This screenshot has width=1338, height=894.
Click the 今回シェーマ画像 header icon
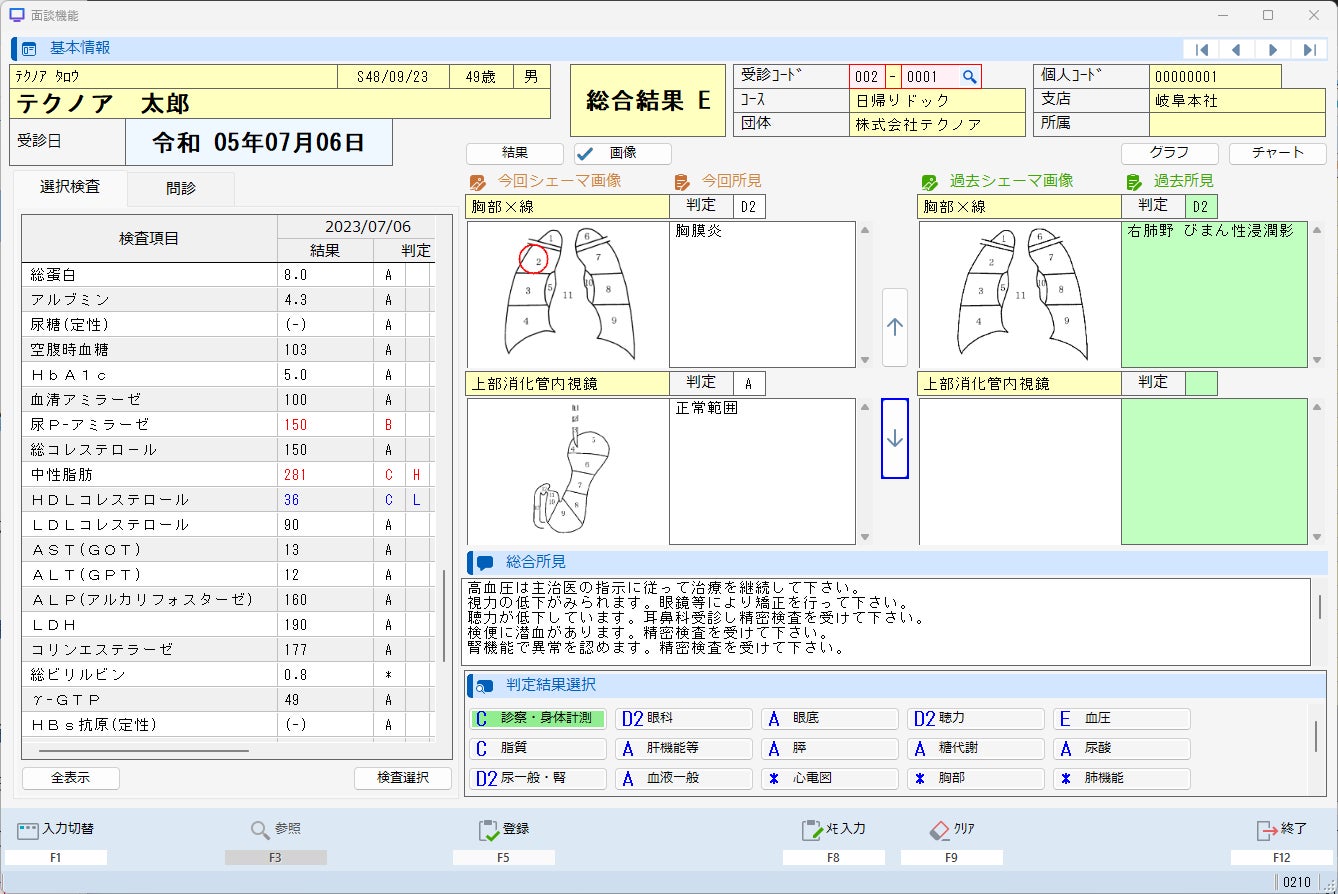point(478,182)
